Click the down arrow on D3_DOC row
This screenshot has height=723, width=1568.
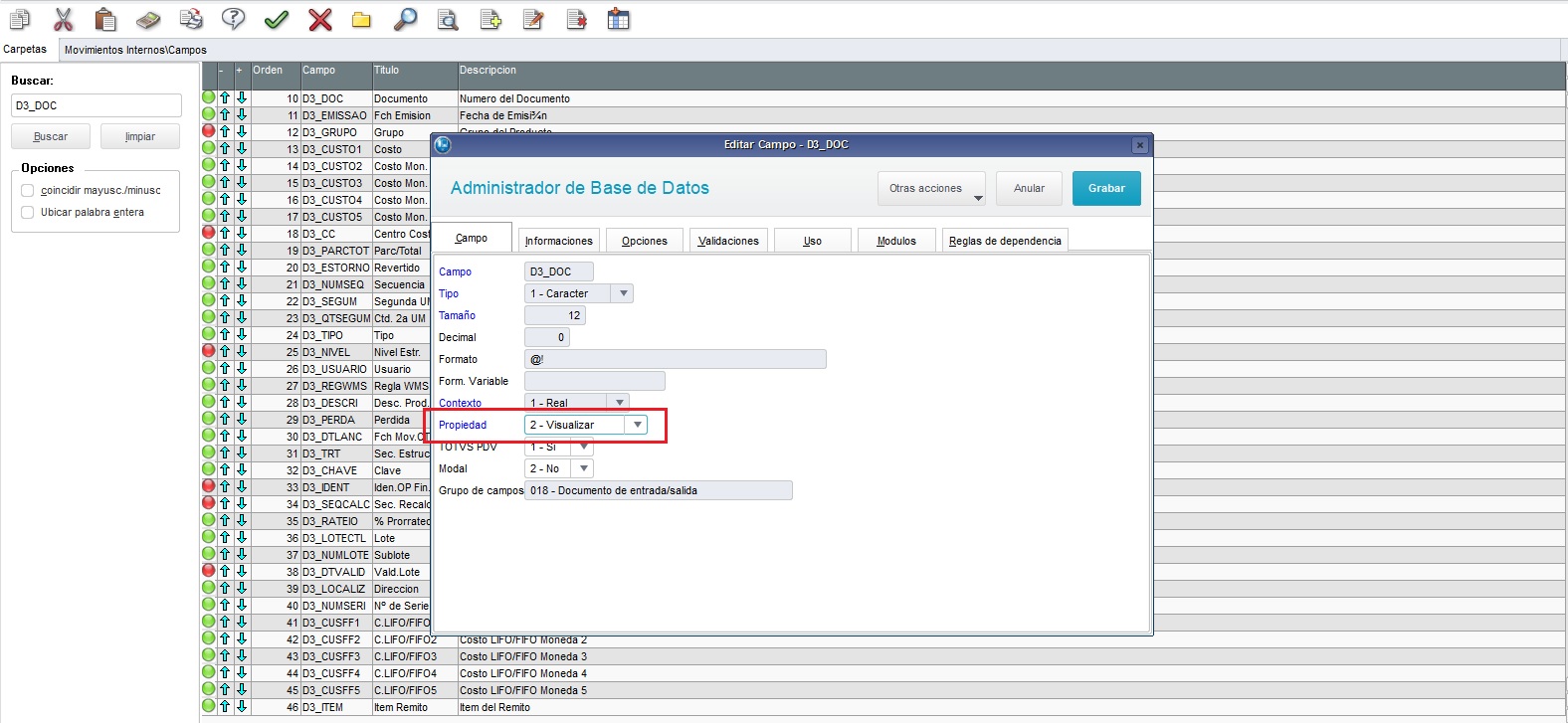click(x=242, y=98)
